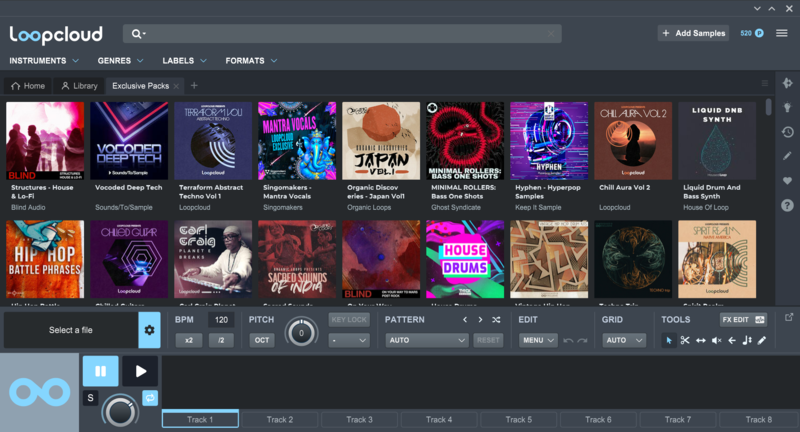The image size is (800, 432).
Task: Click the help question mark icon
Action: (x=788, y=205)
